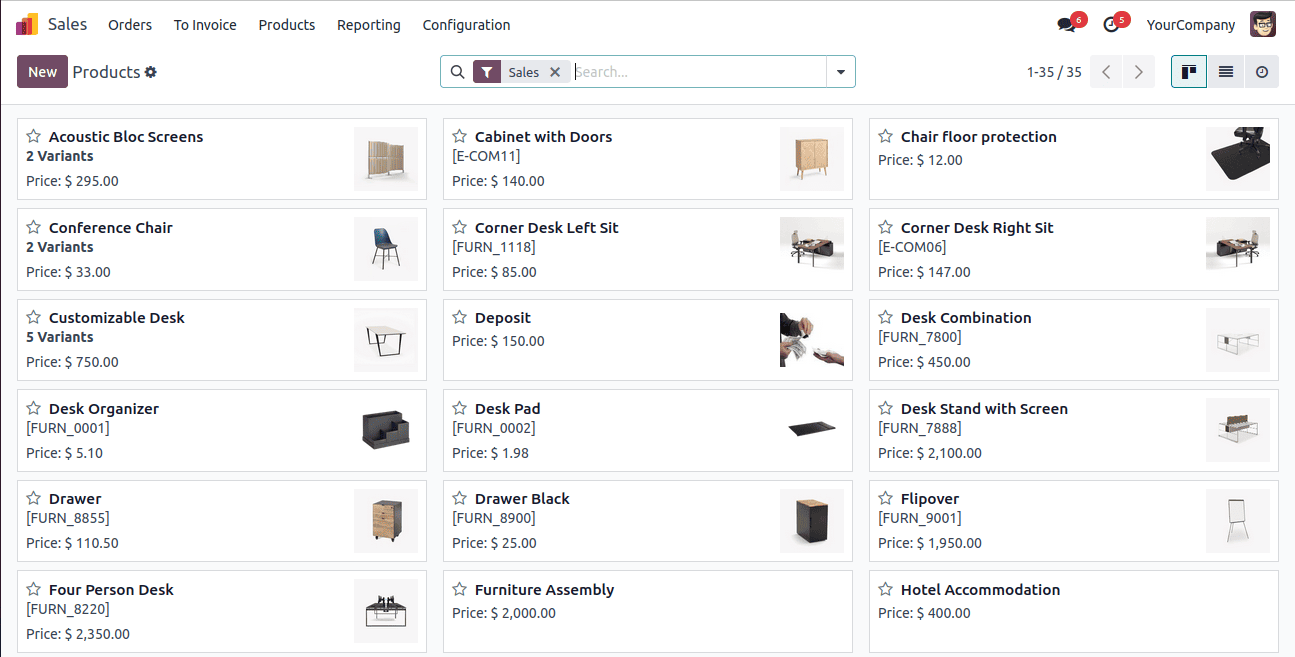Focus the product search field
The image size is (1295, 657).
[x=698, y=72]
